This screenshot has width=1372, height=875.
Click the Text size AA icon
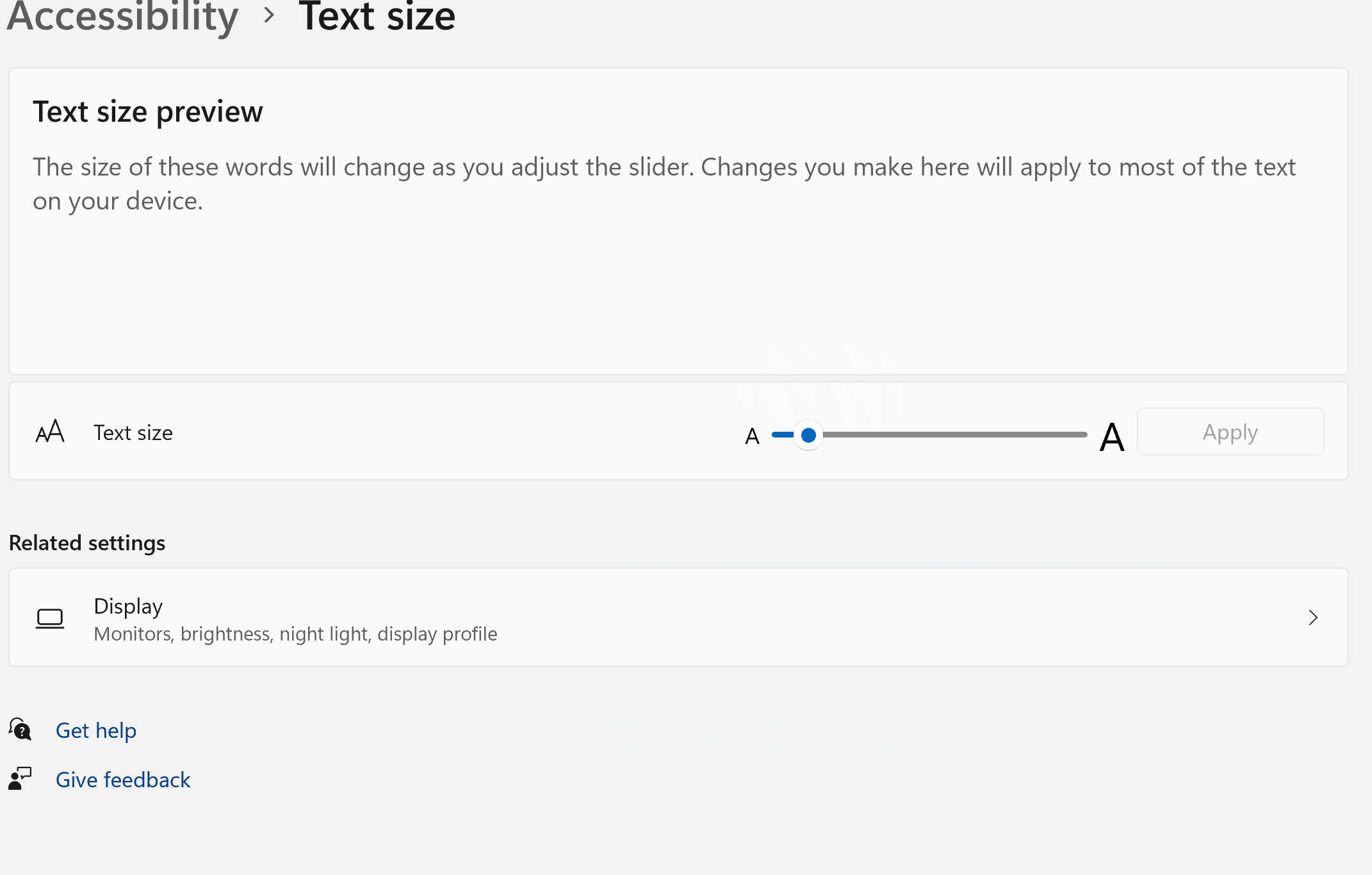pyautogui.click(x=50, y=432)
